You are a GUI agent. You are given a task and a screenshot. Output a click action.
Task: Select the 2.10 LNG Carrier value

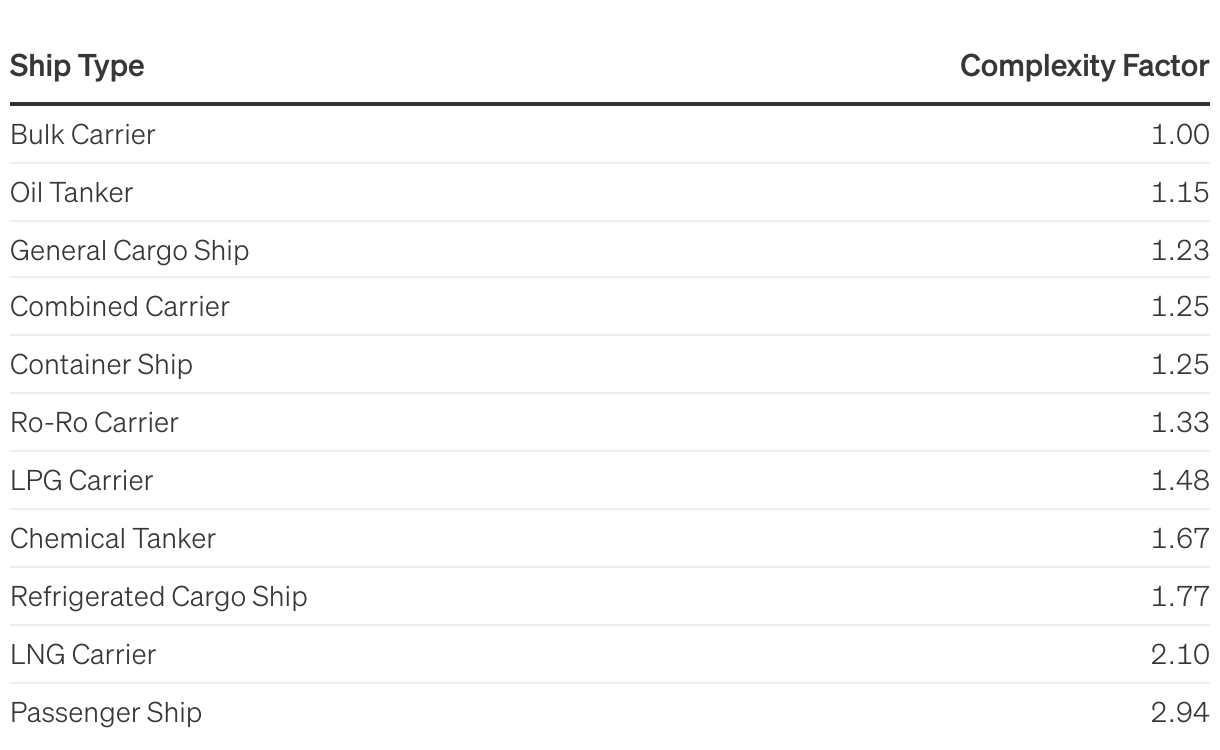(x=1180, y=654)
